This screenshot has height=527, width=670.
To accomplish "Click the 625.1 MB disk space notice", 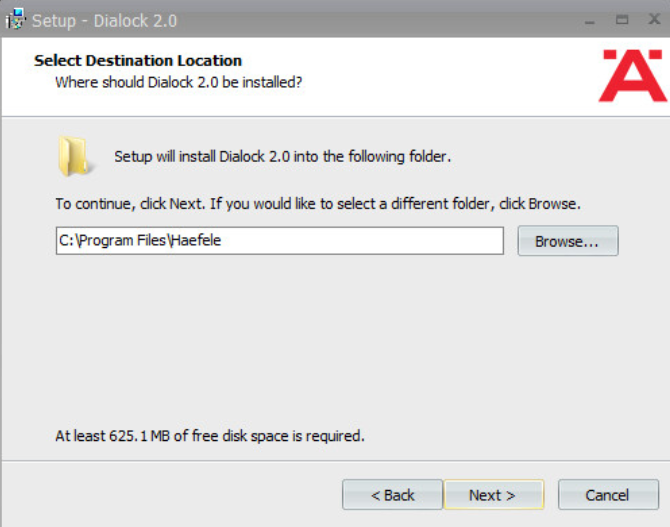I will [x=210, y=436].
